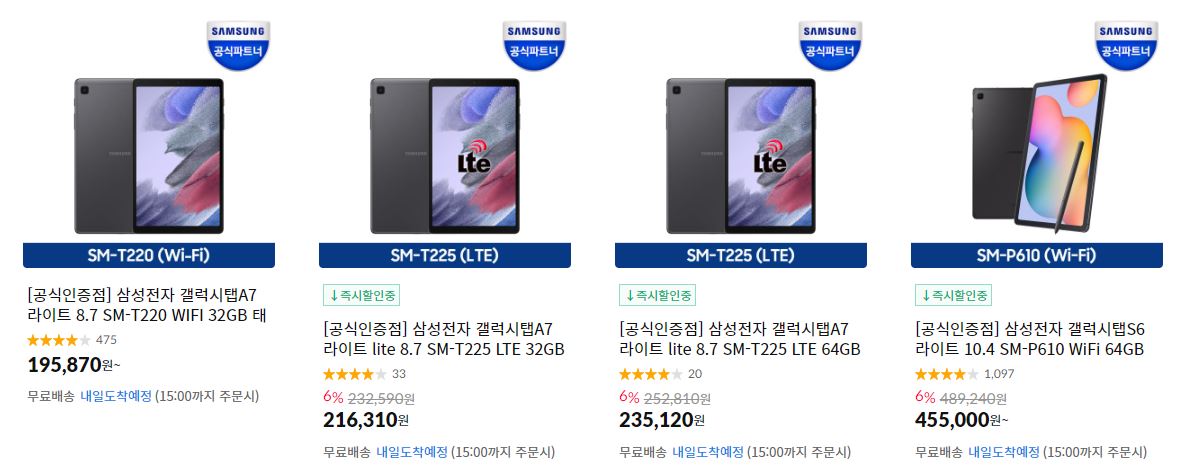1181x476 pixels.
Task: Open SM-T225 LTE 64GB product image
Action: [x=741, y=156]
